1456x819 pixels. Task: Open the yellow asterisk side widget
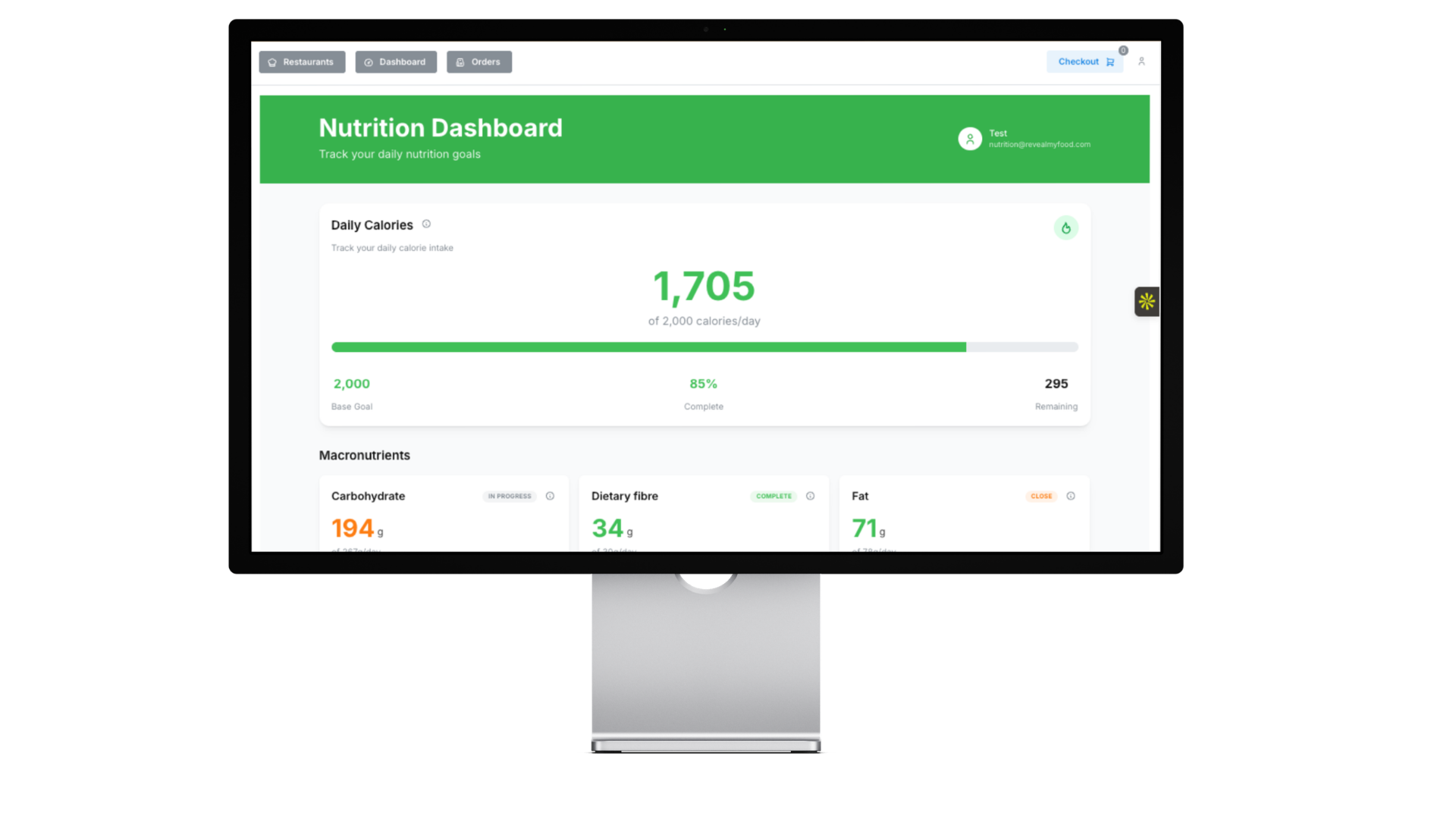click(x=1146, y=302)
